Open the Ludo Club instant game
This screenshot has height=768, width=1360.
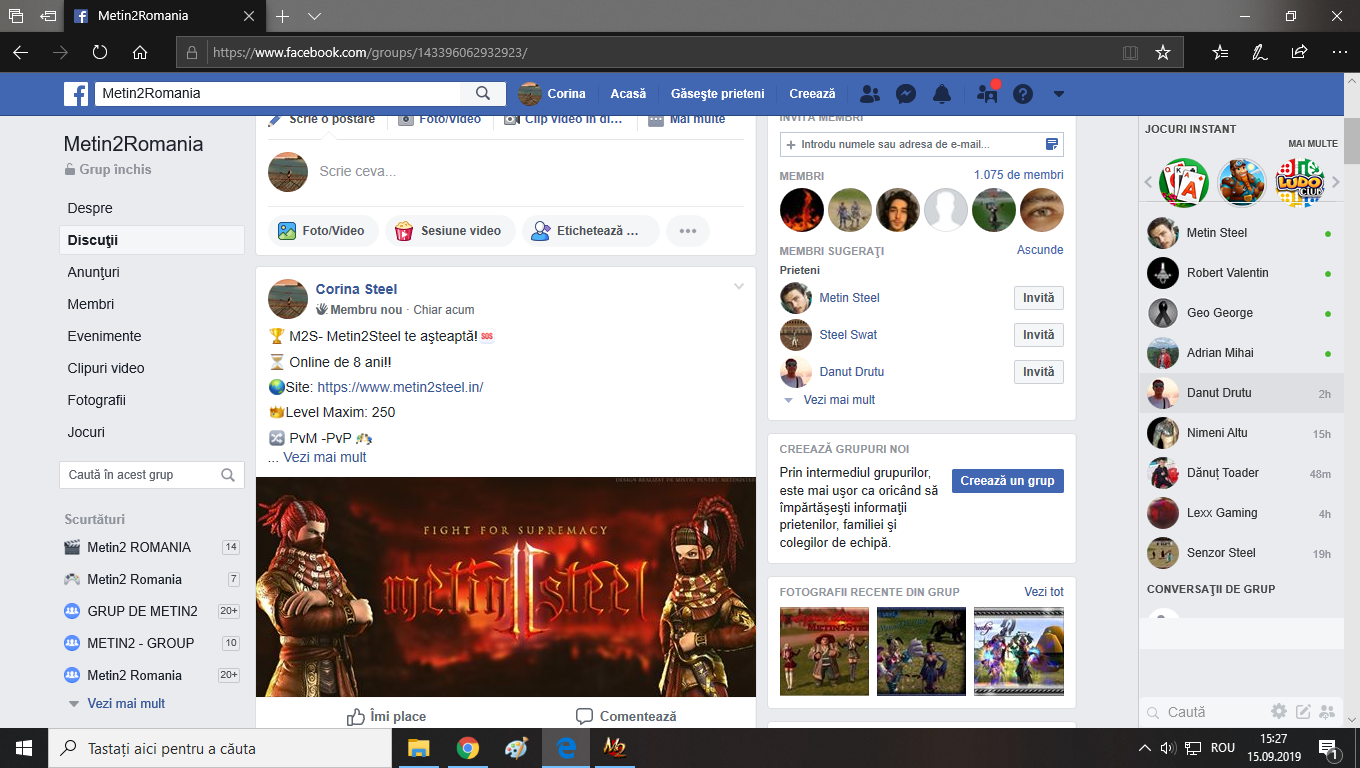pos(1300,182)
